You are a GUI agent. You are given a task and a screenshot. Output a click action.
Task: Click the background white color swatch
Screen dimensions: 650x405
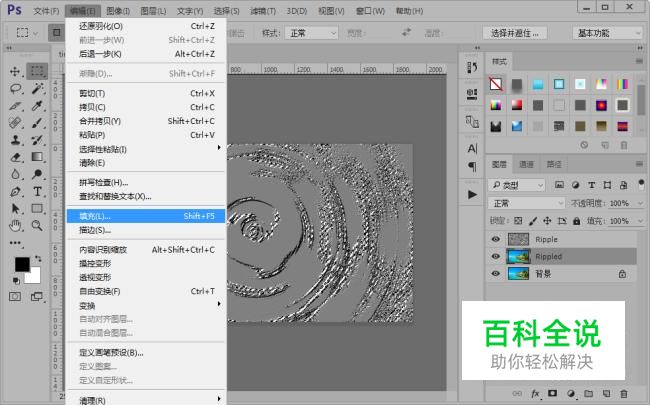(34, 276)
